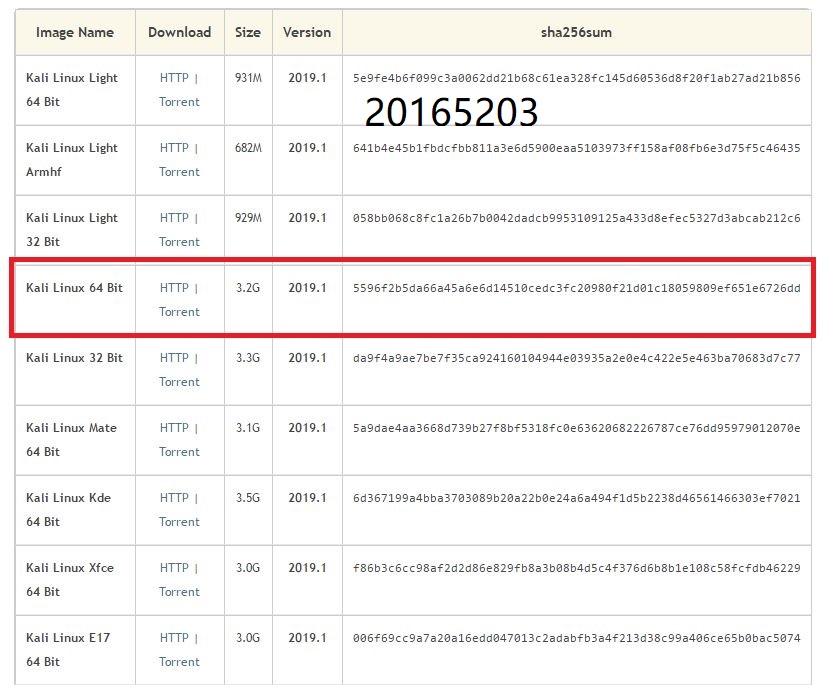Click the sha256sum starting with 006f69cc9a7a
The width and height of the screenshot is (829, 685).
[577, 638]
